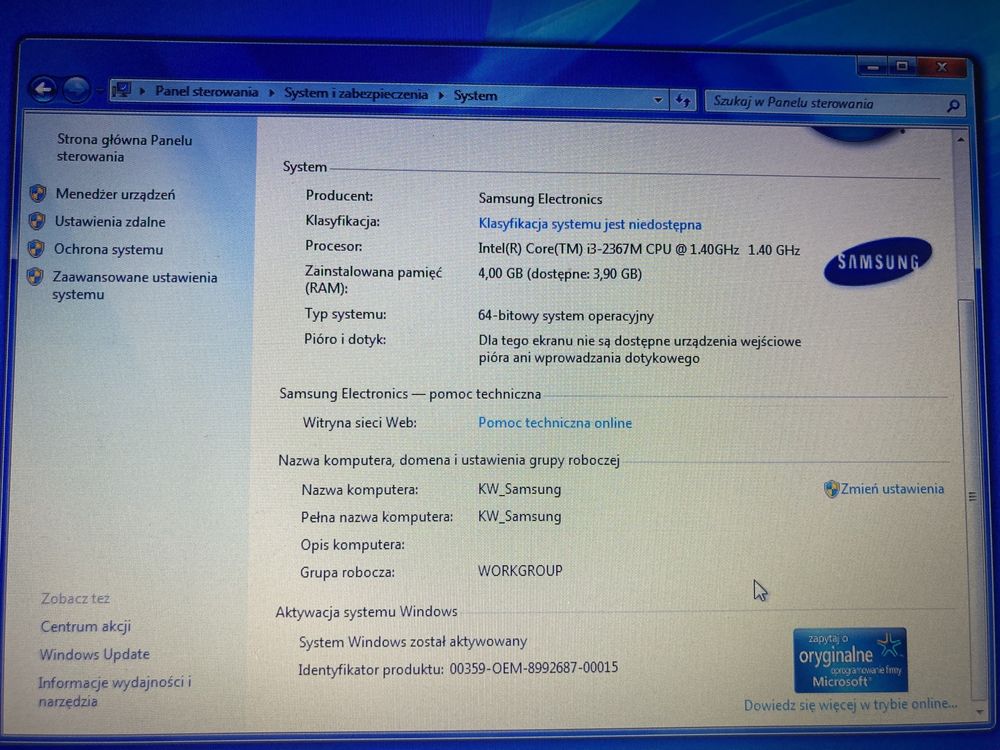Open address bar history dropdown arrow
1000x750 pixels.
coord(658,99)
